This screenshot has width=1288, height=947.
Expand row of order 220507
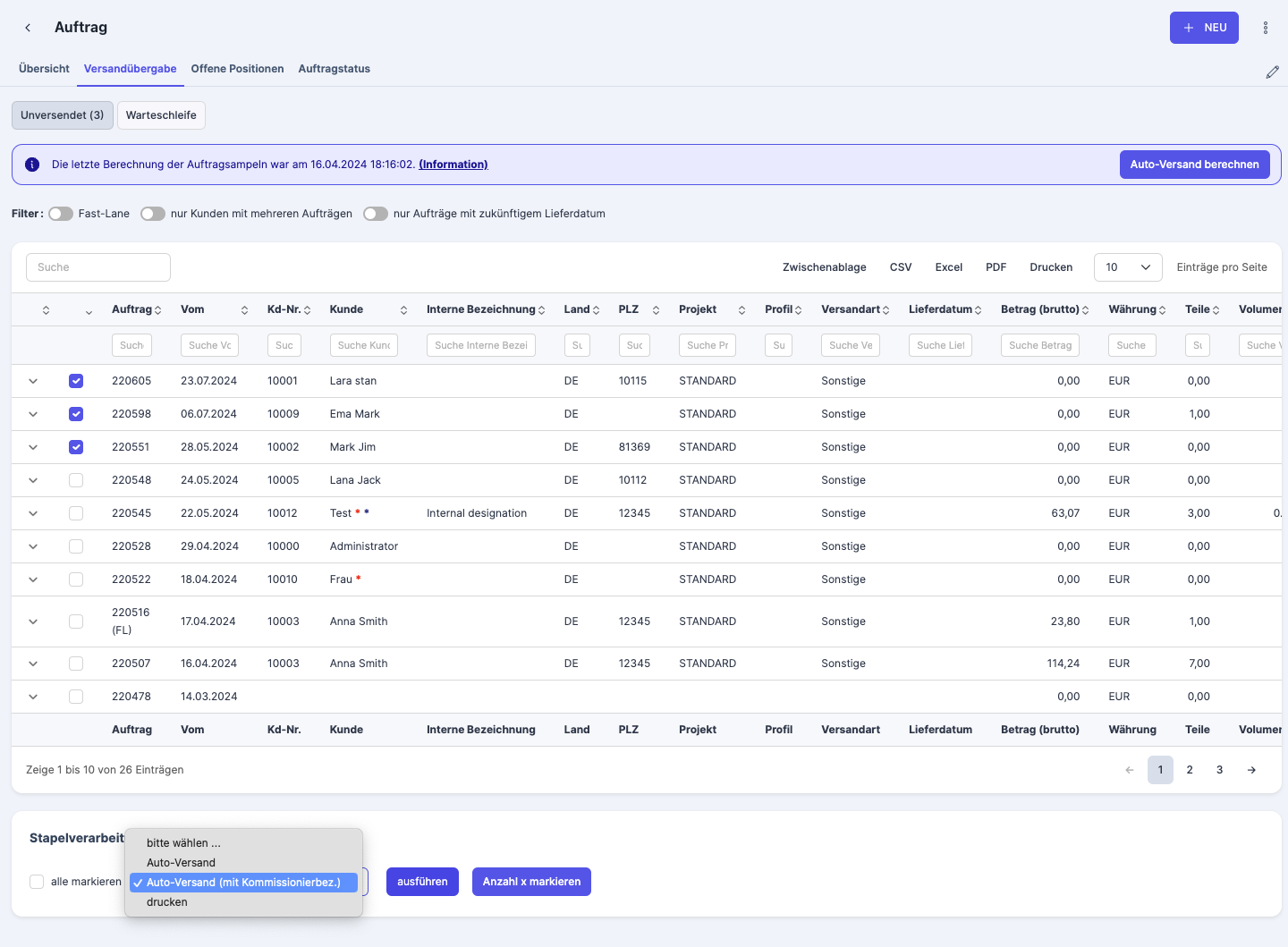point(33,664)
